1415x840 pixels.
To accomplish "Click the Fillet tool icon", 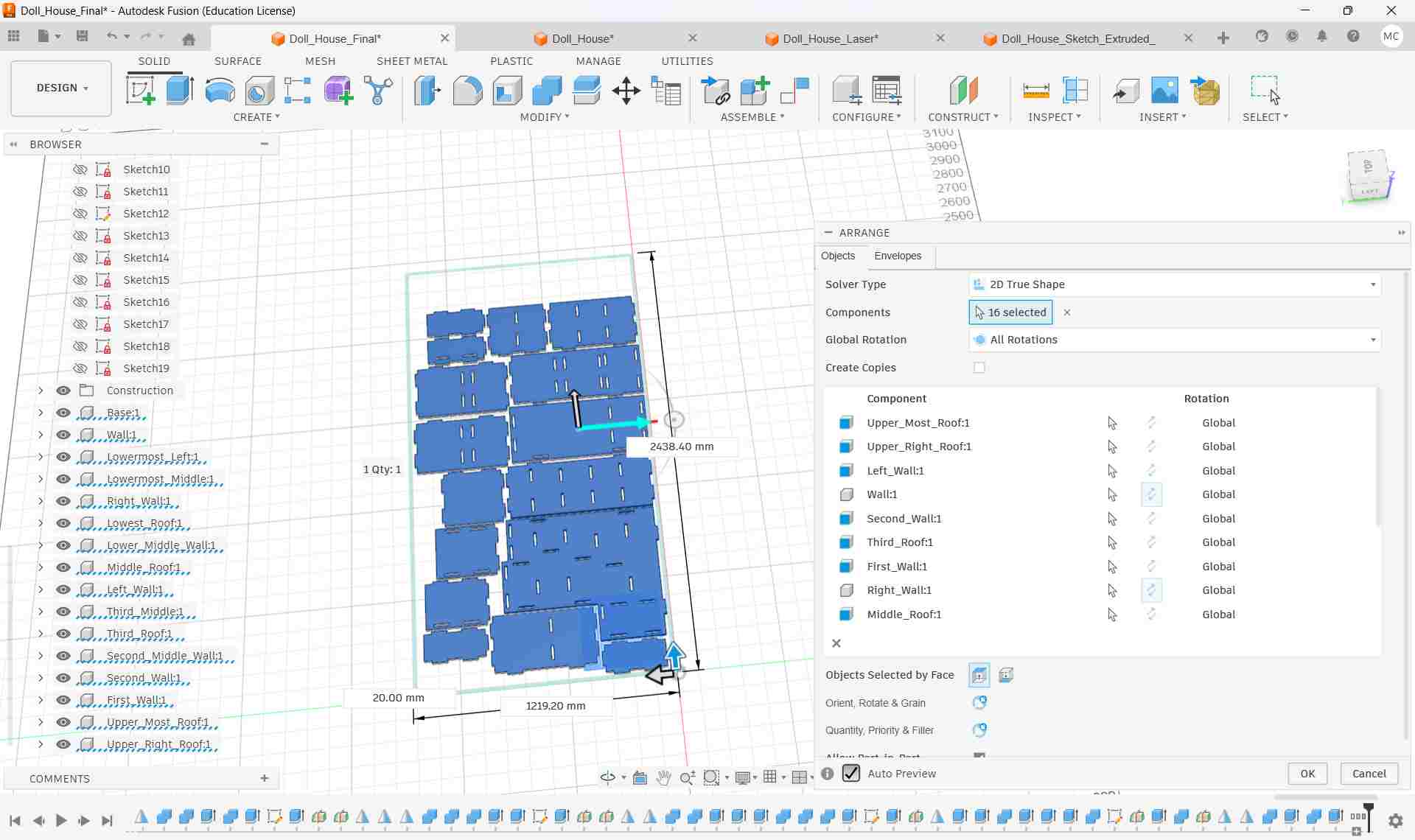I will click(467, 91).
